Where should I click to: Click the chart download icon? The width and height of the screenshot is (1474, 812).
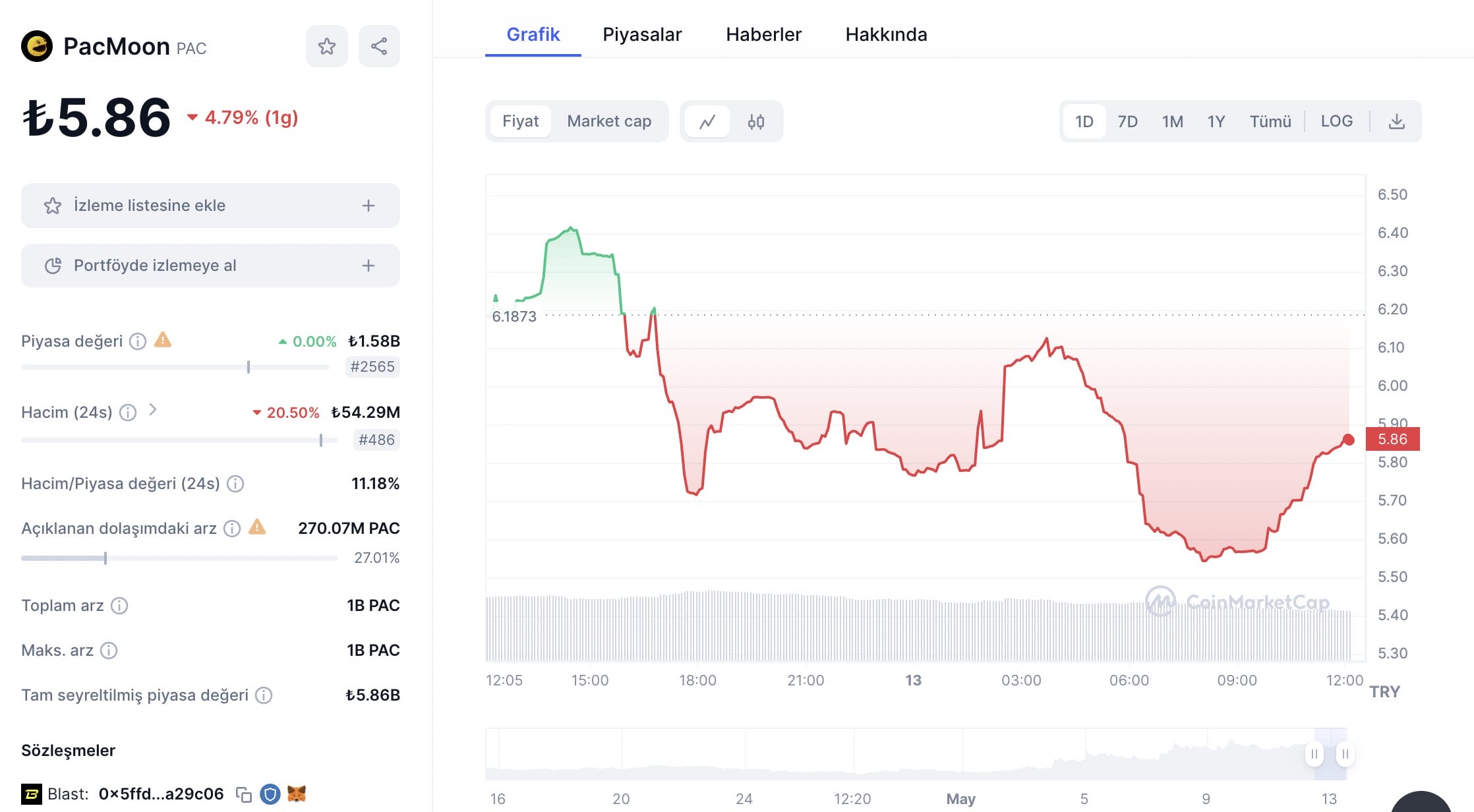(1396, 121)
